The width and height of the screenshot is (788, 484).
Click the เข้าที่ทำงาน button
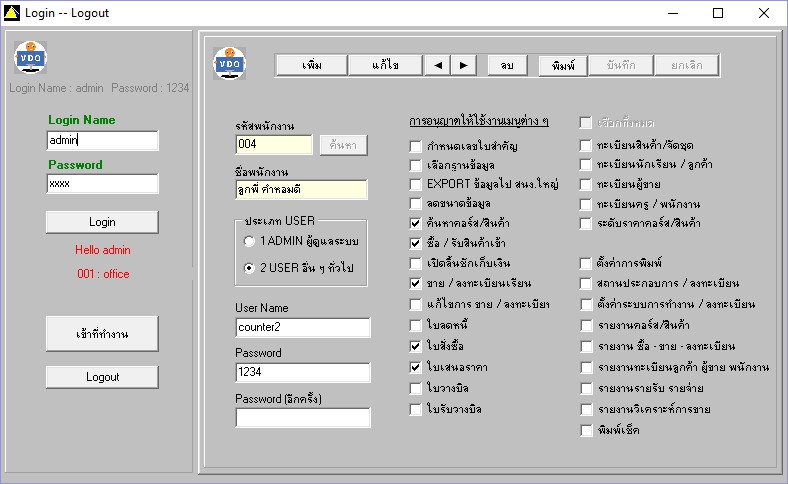(x=102, y=334)
